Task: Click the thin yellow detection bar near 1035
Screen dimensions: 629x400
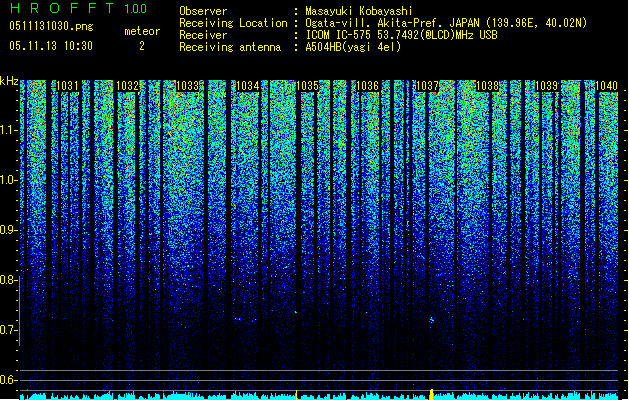Action: [296, 395]
